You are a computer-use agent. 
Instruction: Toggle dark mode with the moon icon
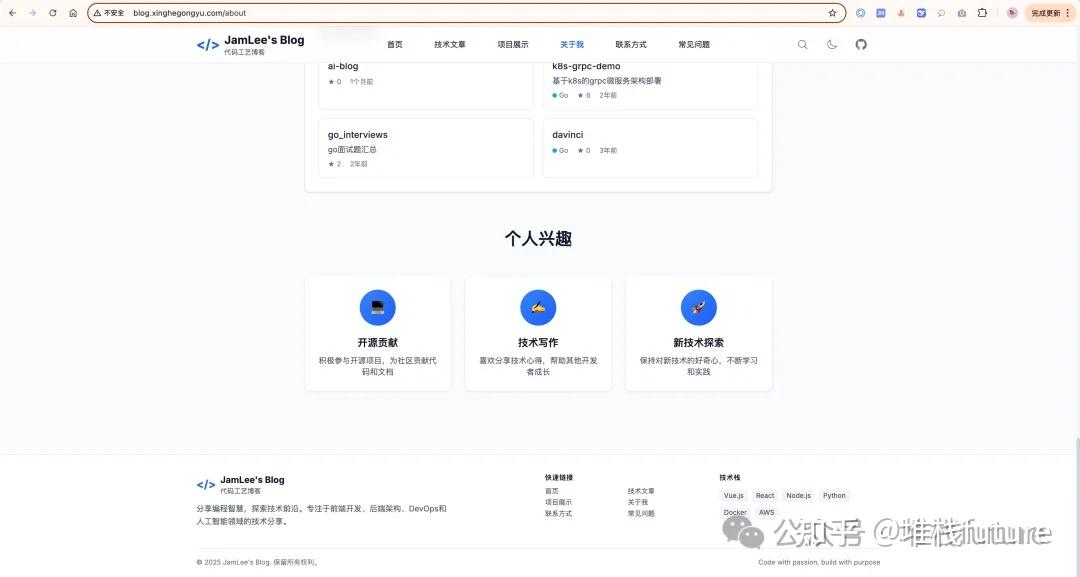(832, 45)
